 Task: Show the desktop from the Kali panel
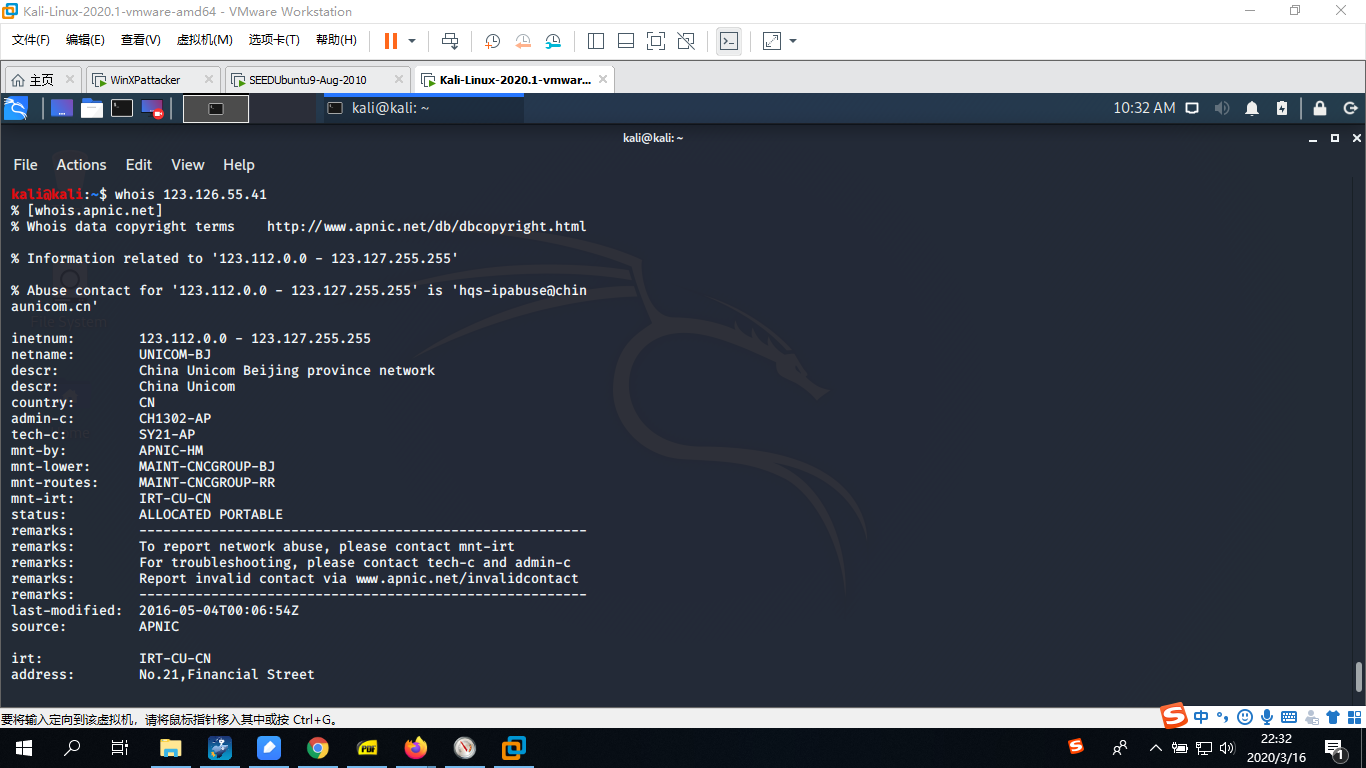pyautogui.click(x=62, y=108)
